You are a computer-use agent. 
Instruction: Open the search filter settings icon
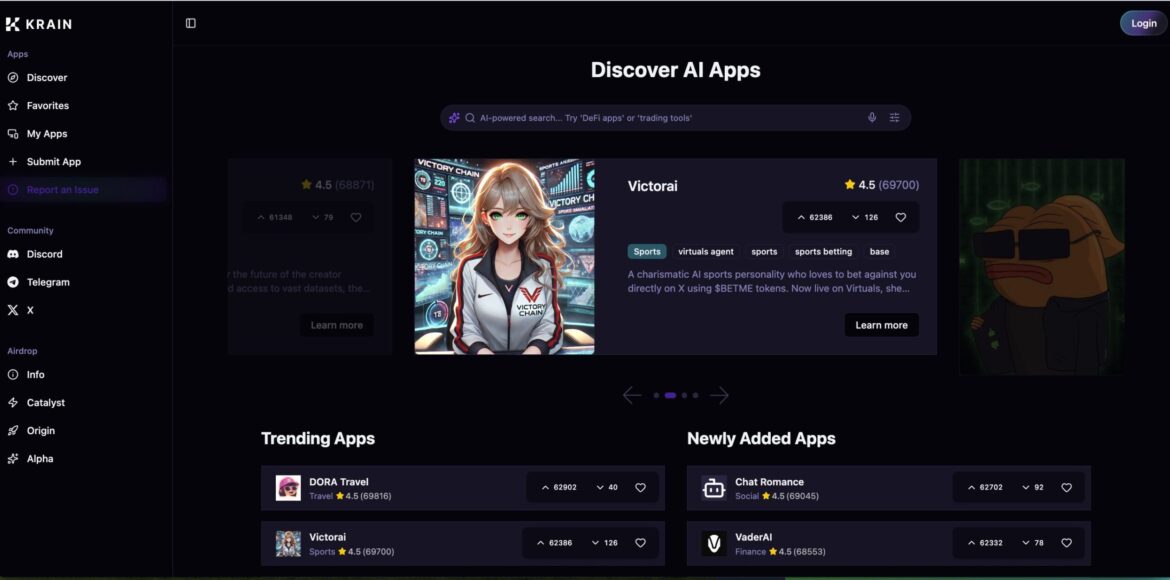tap(894, 118)
